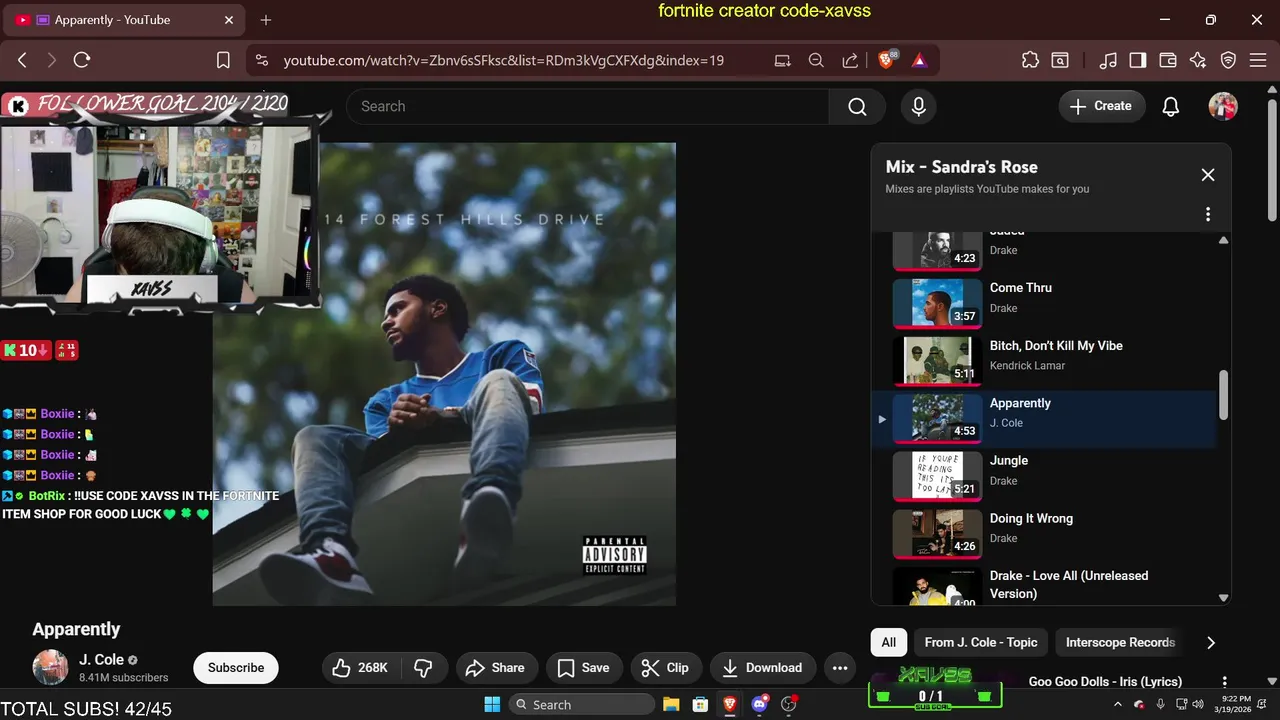Click the Share button under the video
This screenshot has width=1280, height=720.
click(x=496, y=668)
